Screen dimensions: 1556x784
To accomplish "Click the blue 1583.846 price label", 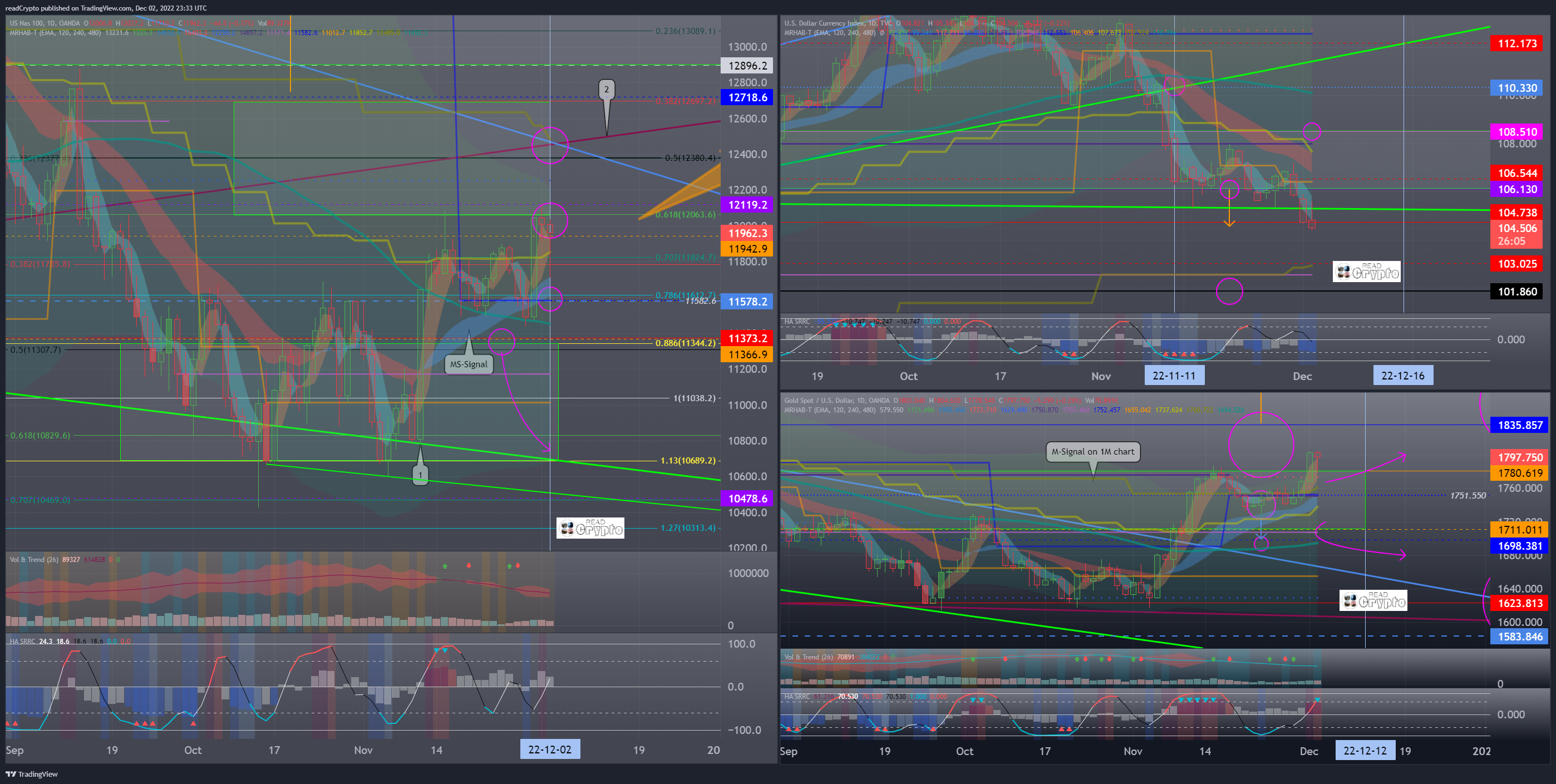I will 1519,636.
